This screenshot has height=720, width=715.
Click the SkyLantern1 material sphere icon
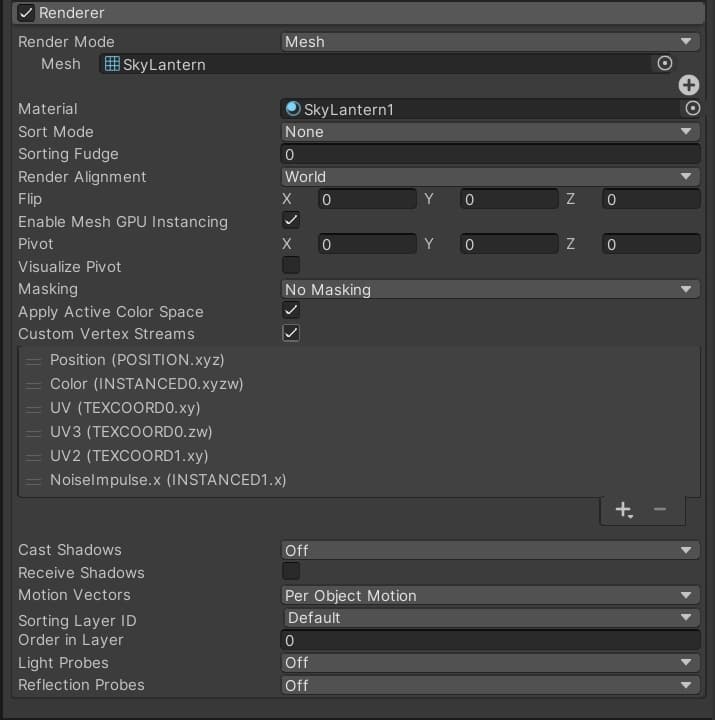click(293, 109)
